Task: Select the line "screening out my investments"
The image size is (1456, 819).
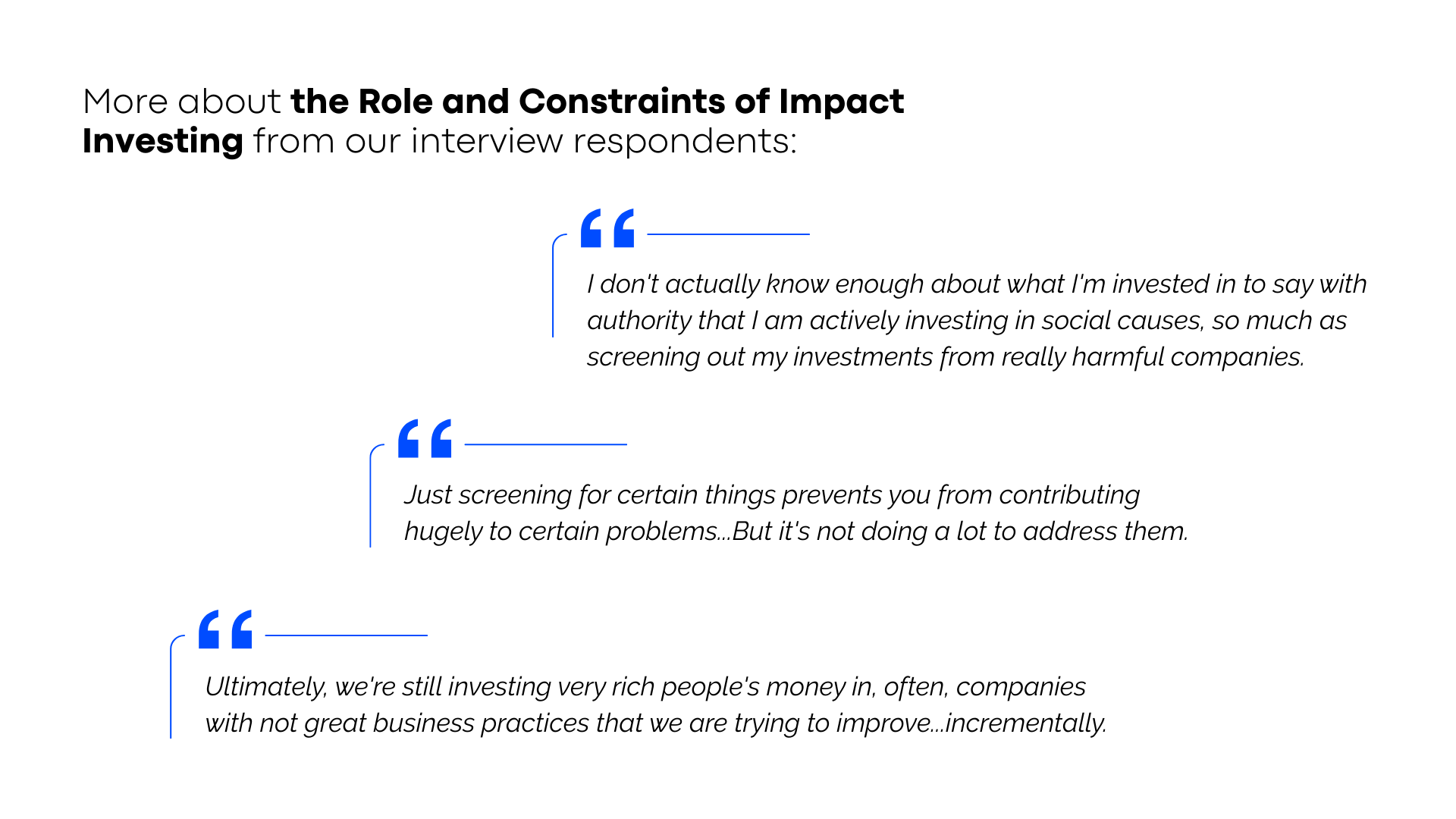Action: point(946,356)
